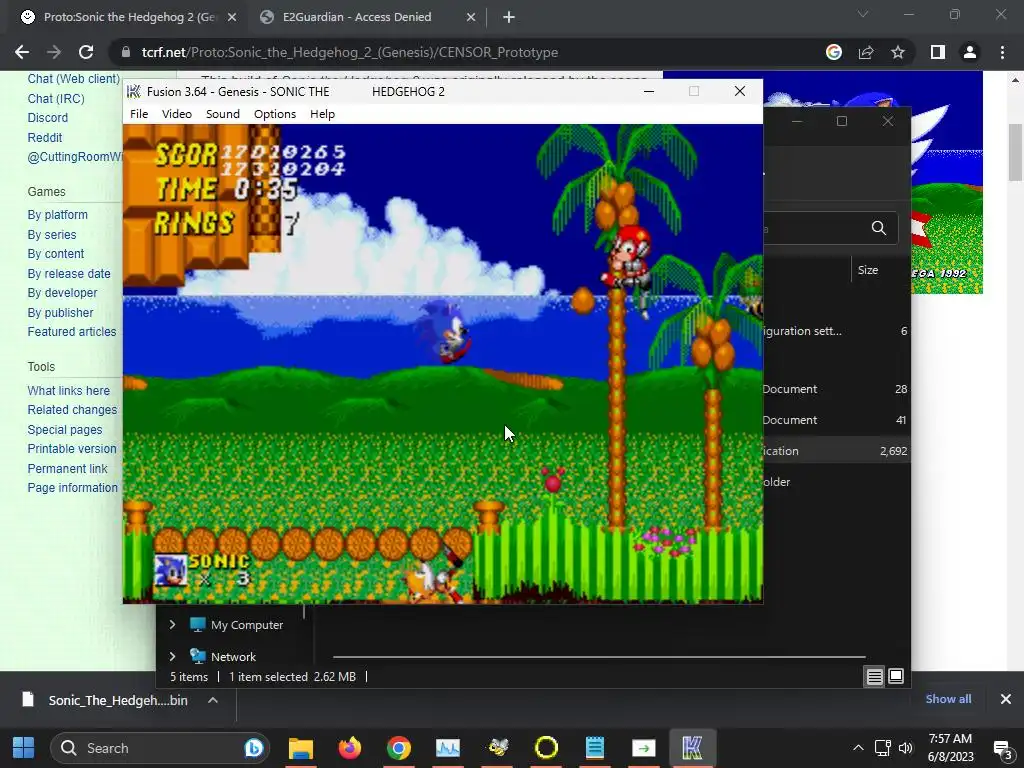Reload the tcrf.net page
This screenshot has height=768, width=1024.
[x=86, y=52]
